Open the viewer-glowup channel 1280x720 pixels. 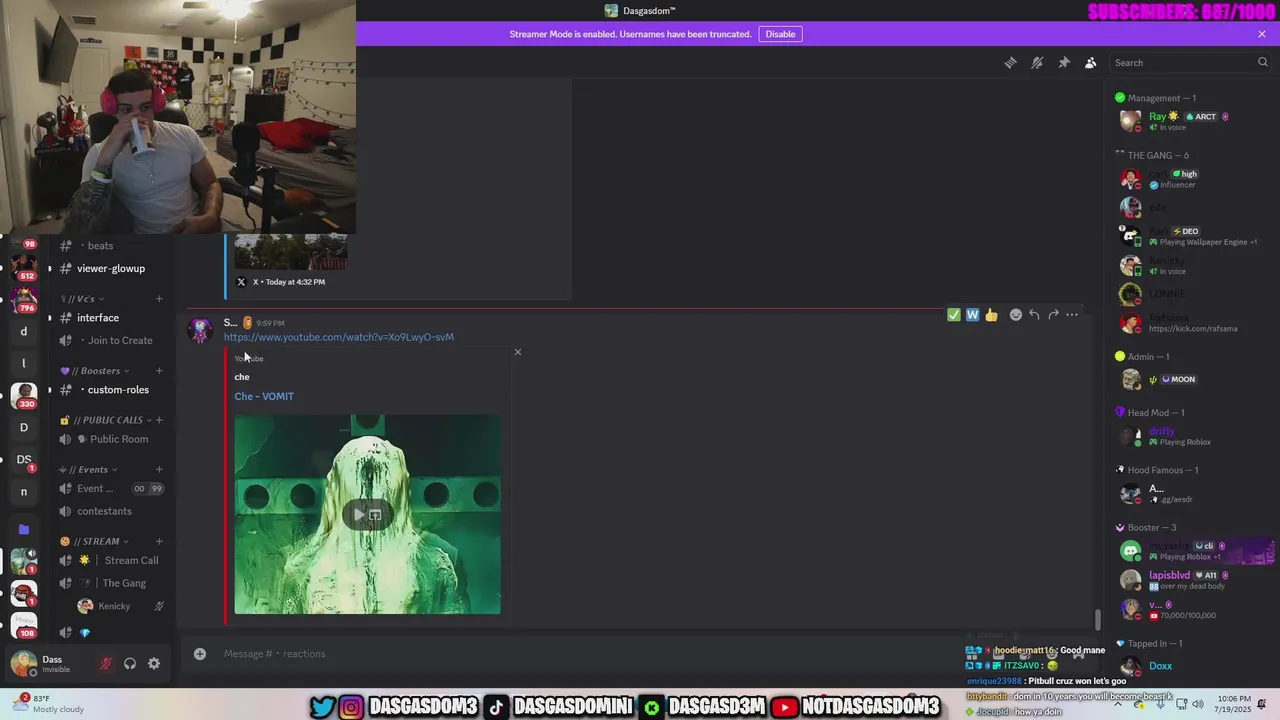tap(111, 268)
